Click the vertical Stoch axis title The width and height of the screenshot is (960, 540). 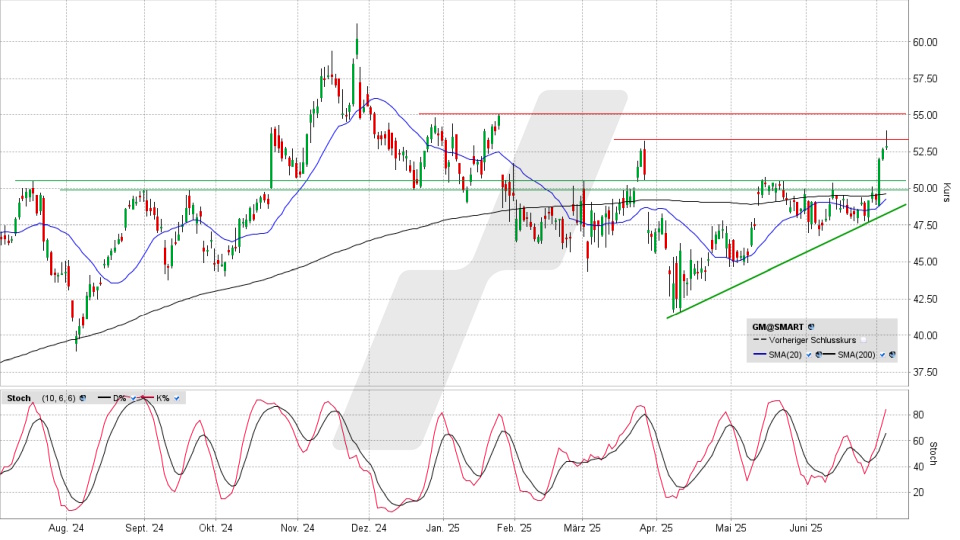click(x=934, y=454)
